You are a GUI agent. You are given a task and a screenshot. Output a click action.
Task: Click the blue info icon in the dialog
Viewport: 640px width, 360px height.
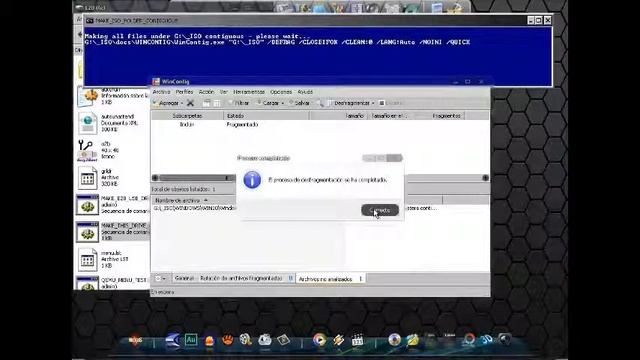[252, 180]
